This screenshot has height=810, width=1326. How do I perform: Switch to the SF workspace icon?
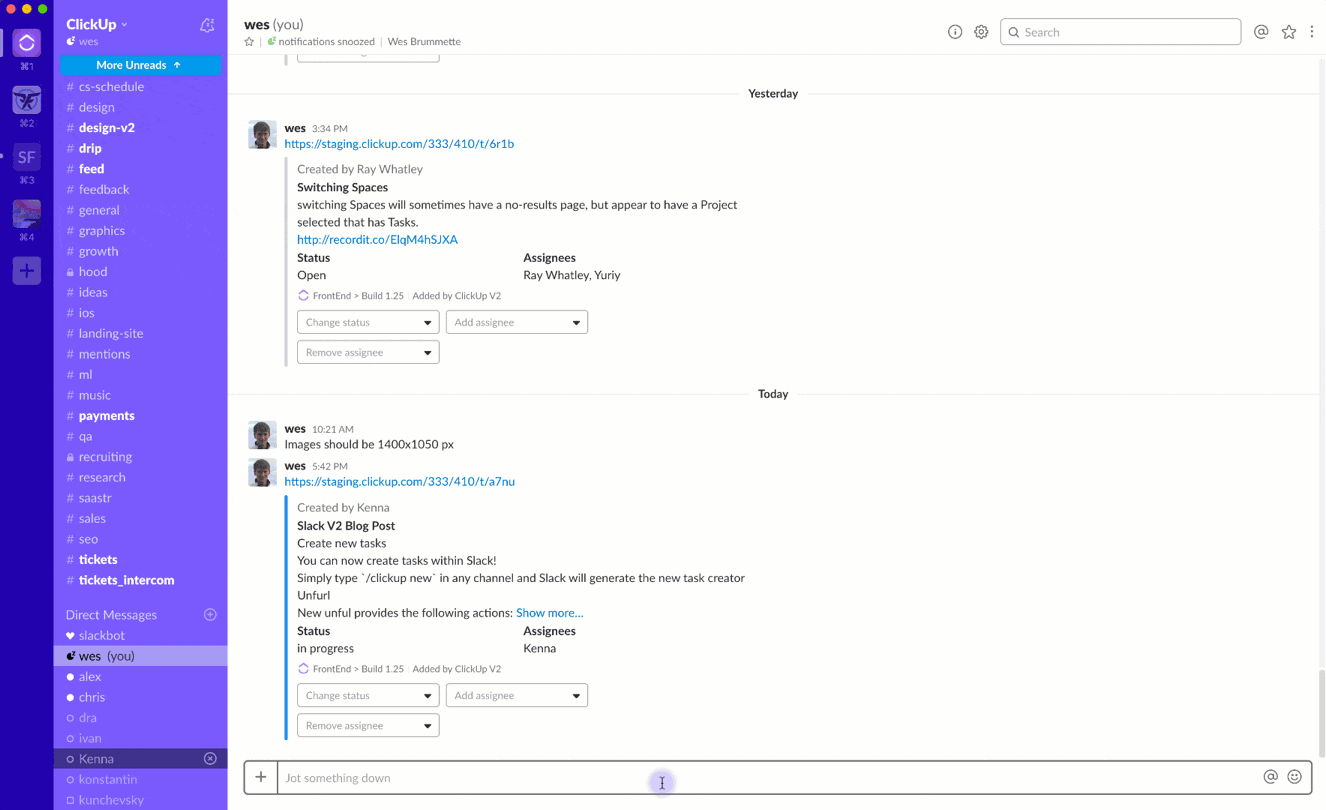27,157
